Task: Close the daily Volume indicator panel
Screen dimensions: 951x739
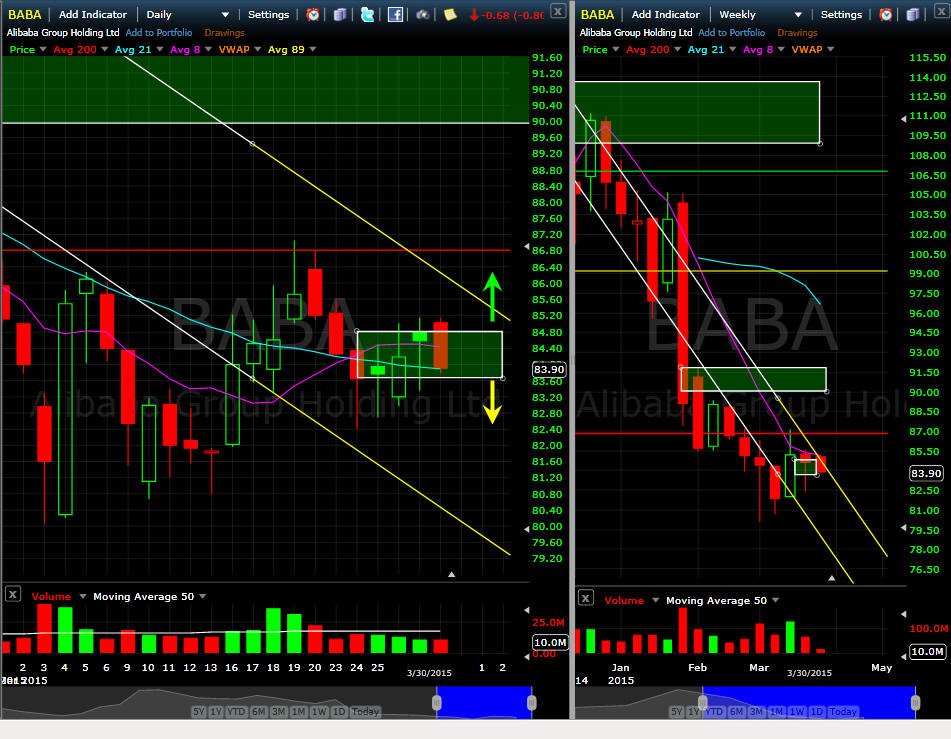Action: tap(12, 594)
